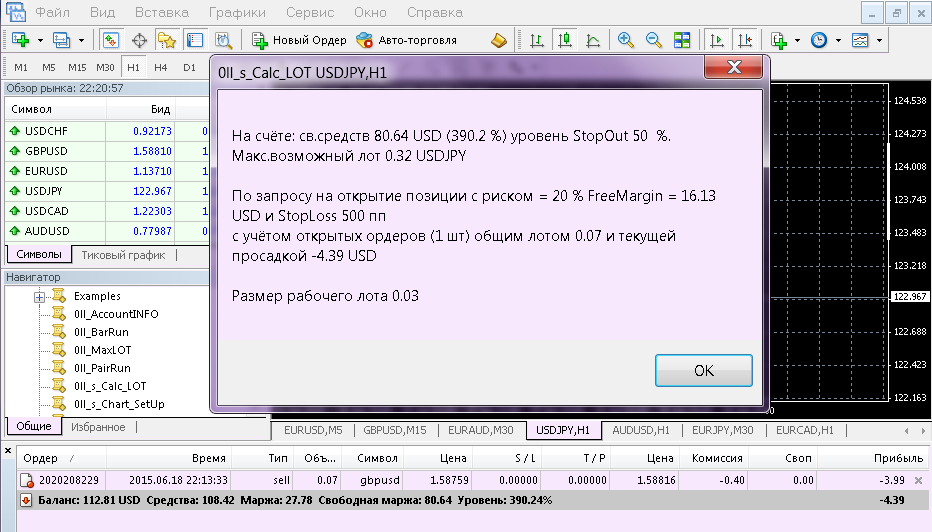Open the Файл menu
The height and width of the screenshot is (532, 932).
52,12
